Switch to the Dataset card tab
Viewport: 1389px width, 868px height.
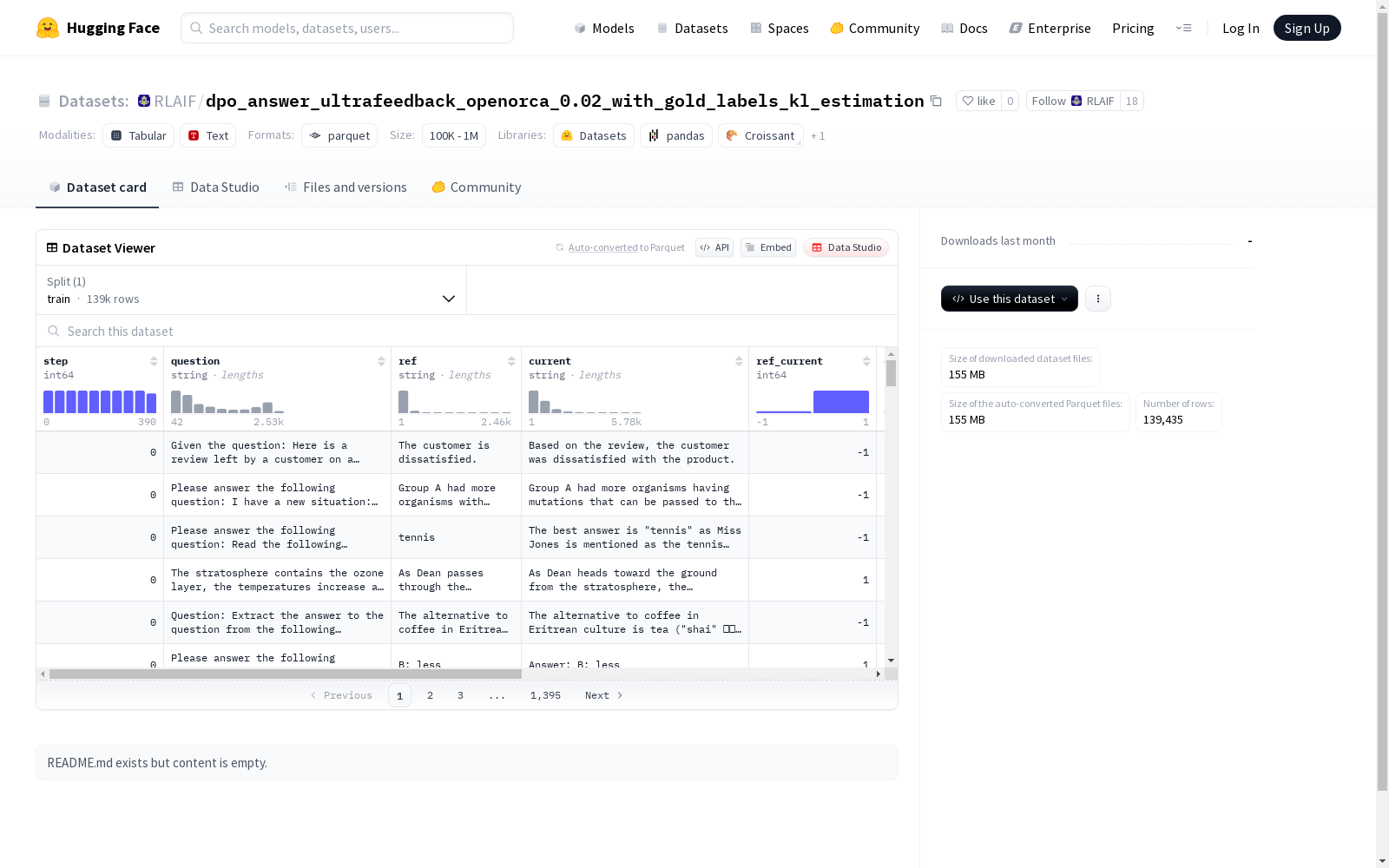[97, 187]
